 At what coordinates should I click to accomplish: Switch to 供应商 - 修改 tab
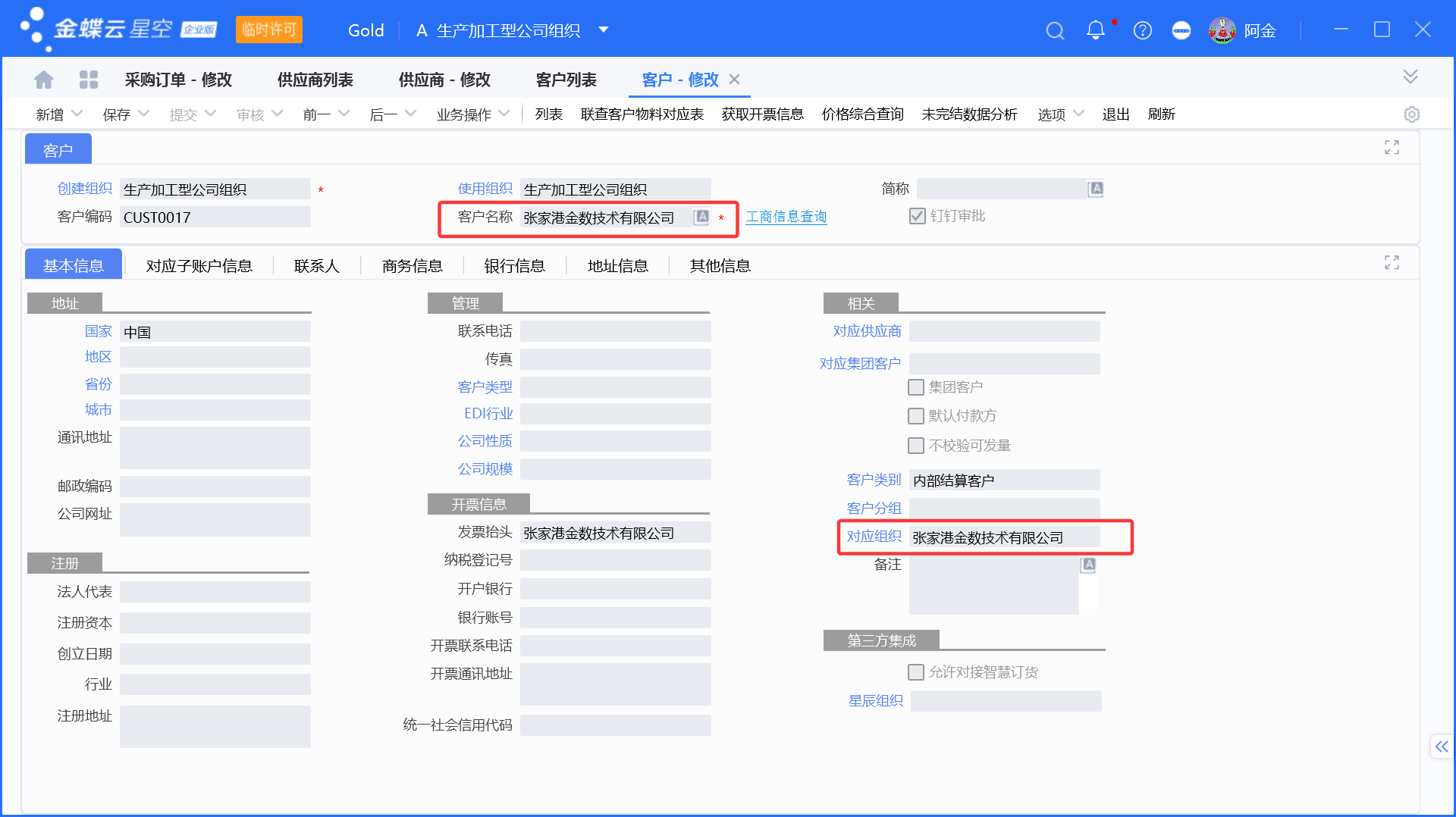pos(445,80)
